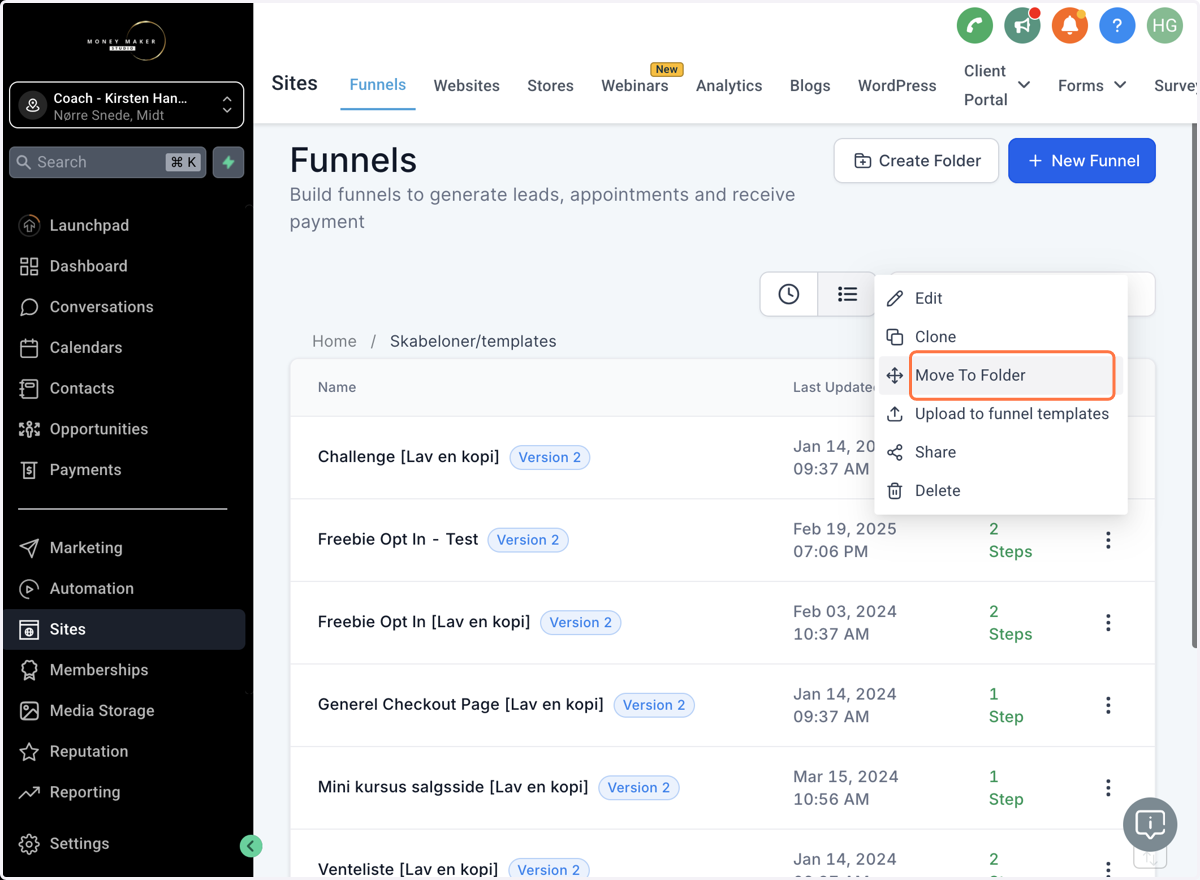This screenshot has width=1200, height=880.
Task: Open options menu for Mini kursus salgsside
Action: (x=1108, y=788)
